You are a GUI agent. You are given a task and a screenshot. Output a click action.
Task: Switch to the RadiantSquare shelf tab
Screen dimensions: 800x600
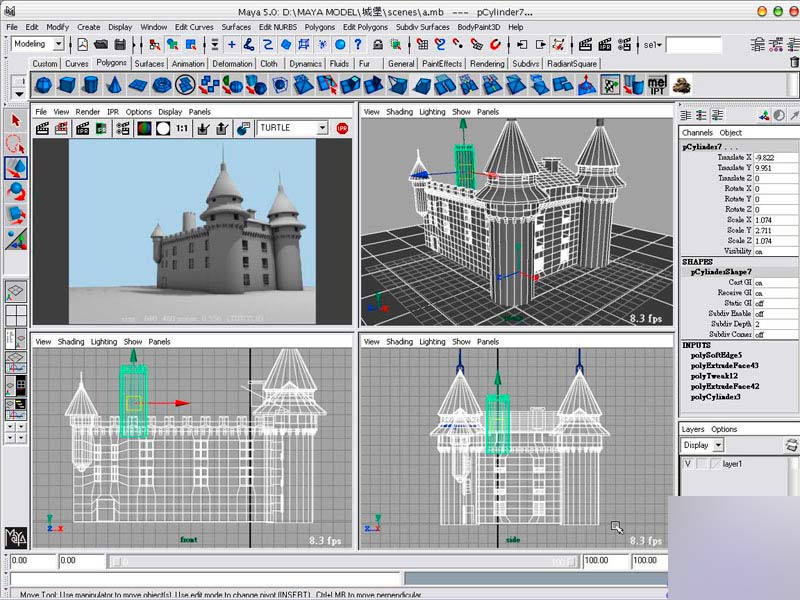coord(572,64)
